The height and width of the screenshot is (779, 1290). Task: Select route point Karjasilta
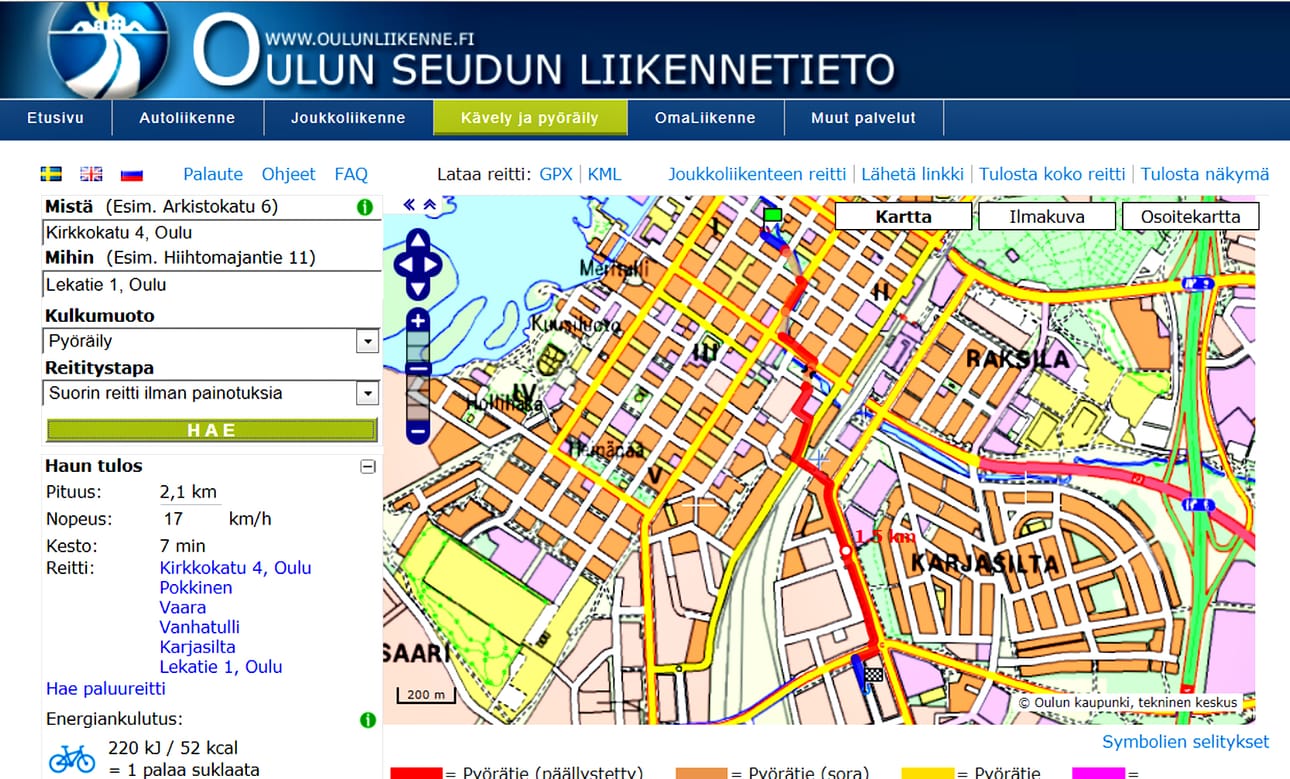click(198, 647)
